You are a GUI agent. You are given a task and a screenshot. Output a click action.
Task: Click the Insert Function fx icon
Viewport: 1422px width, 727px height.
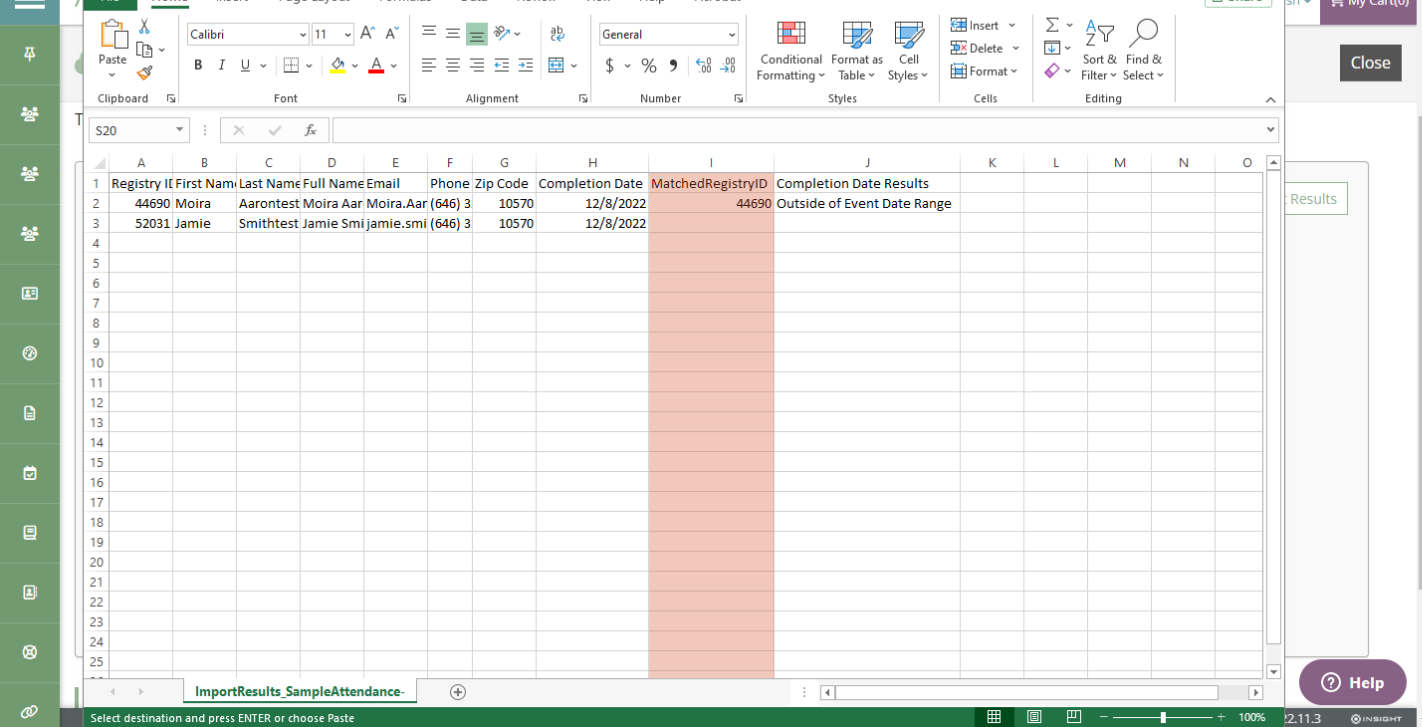click(x=310, y=130)
